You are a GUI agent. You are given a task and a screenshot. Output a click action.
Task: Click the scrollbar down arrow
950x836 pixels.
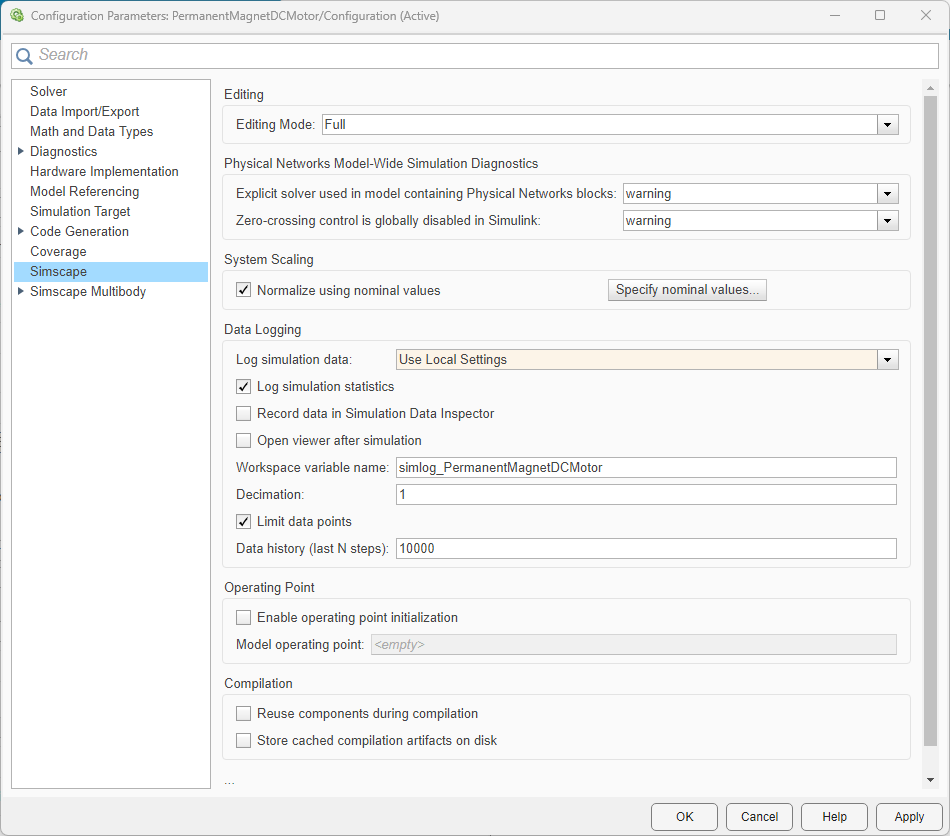click(930, 780)
